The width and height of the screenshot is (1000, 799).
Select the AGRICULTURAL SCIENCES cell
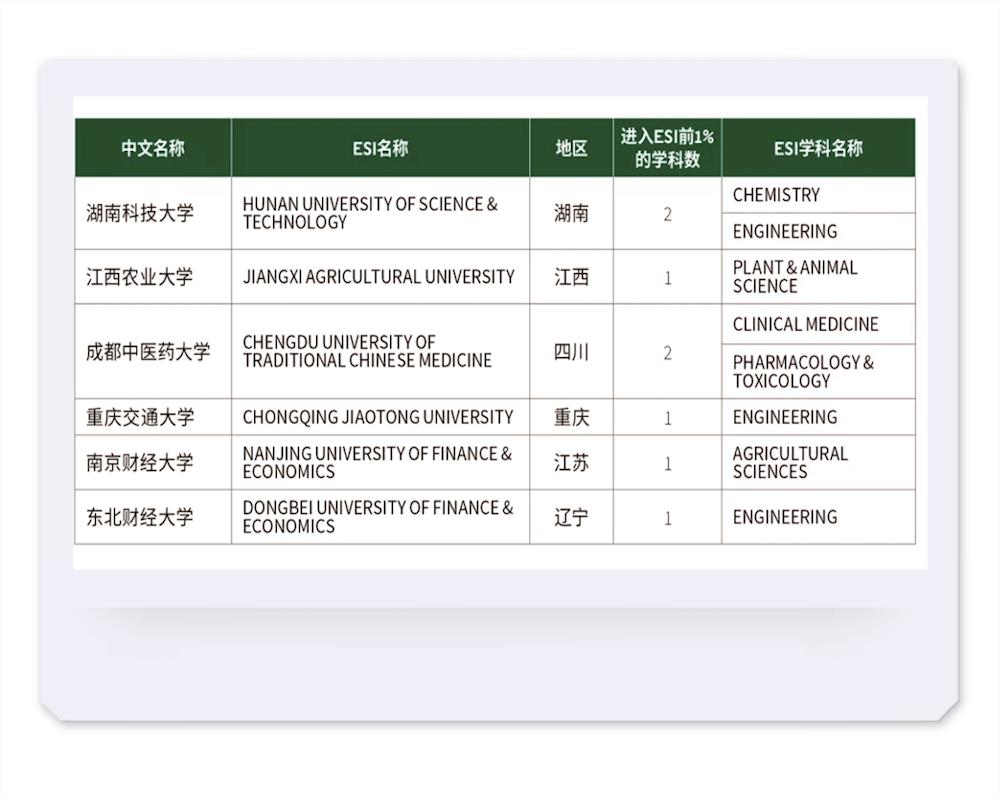click(818, 462)
